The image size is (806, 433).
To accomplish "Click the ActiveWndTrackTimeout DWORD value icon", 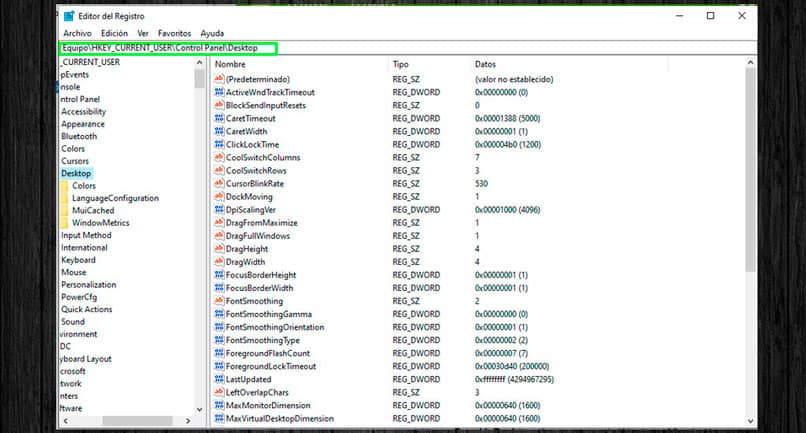I will (219, 92).
